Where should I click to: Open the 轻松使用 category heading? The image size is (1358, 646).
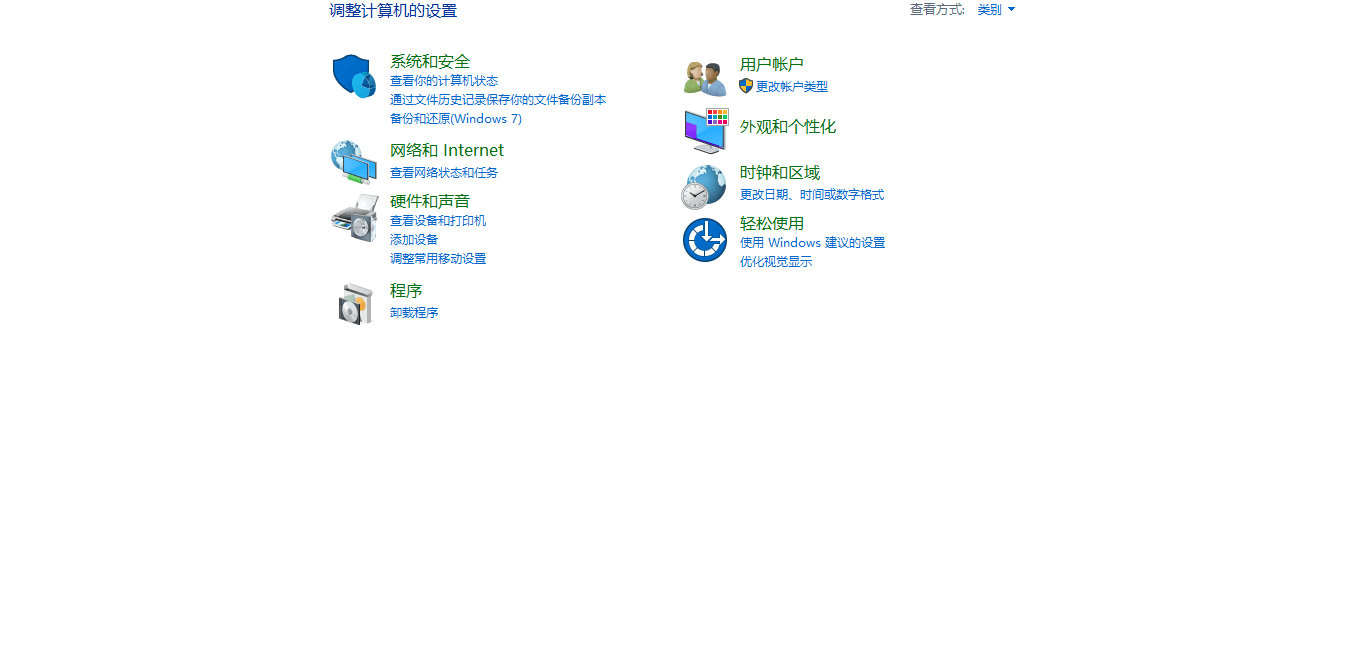[x=772, y=224]
